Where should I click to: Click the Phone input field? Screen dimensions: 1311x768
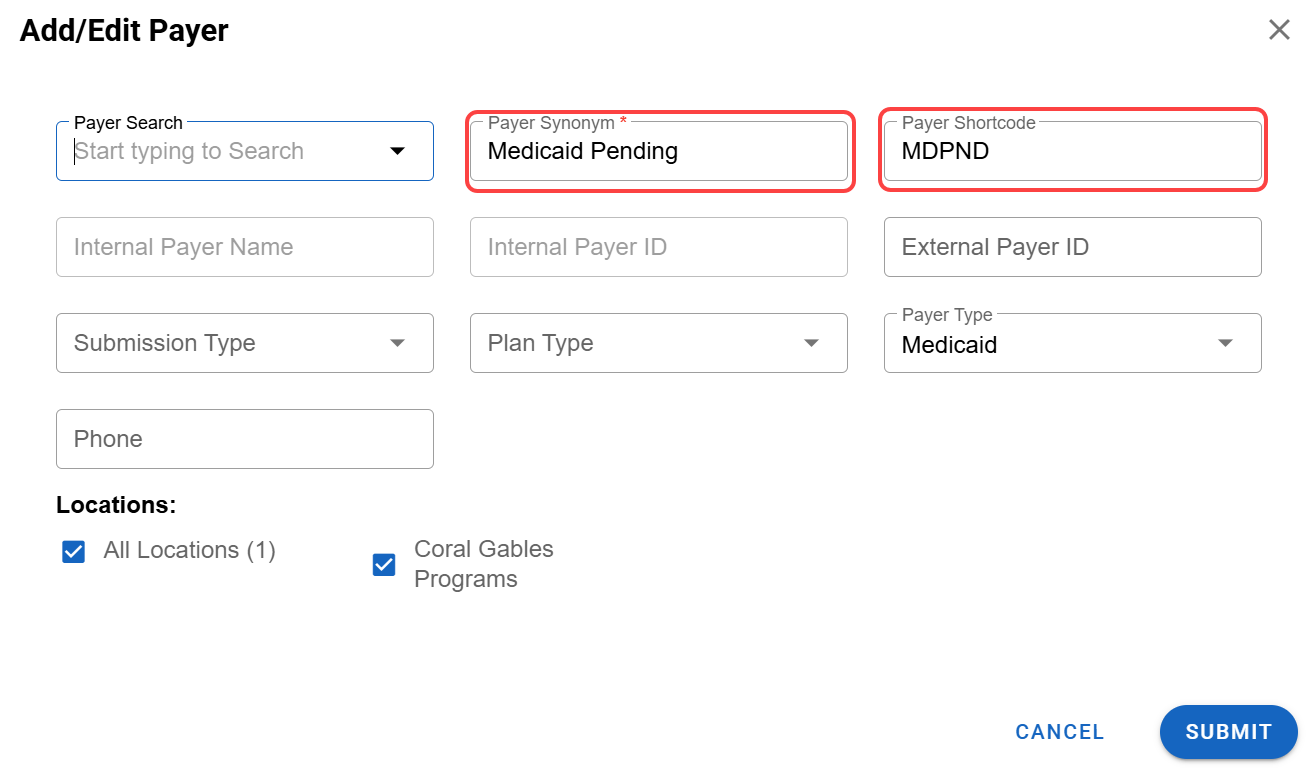click(x=245, y=439)
